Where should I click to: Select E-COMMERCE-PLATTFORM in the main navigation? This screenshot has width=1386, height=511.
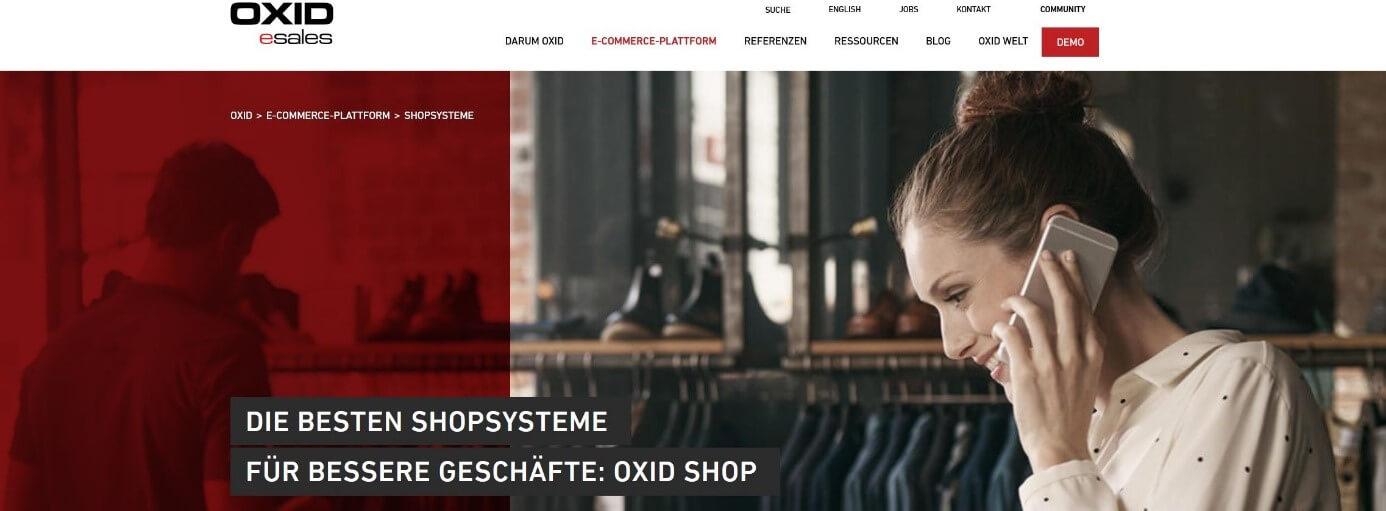point(654,42)
